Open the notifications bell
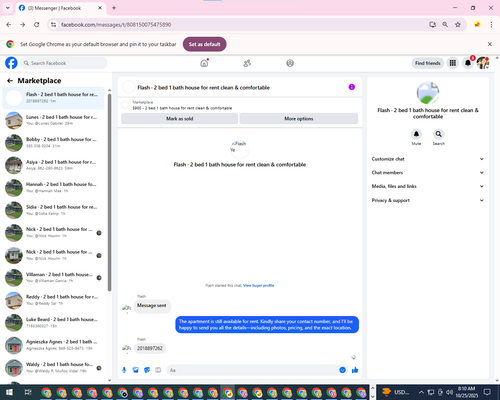Screen dimensions: 500x400 (468, 63)
